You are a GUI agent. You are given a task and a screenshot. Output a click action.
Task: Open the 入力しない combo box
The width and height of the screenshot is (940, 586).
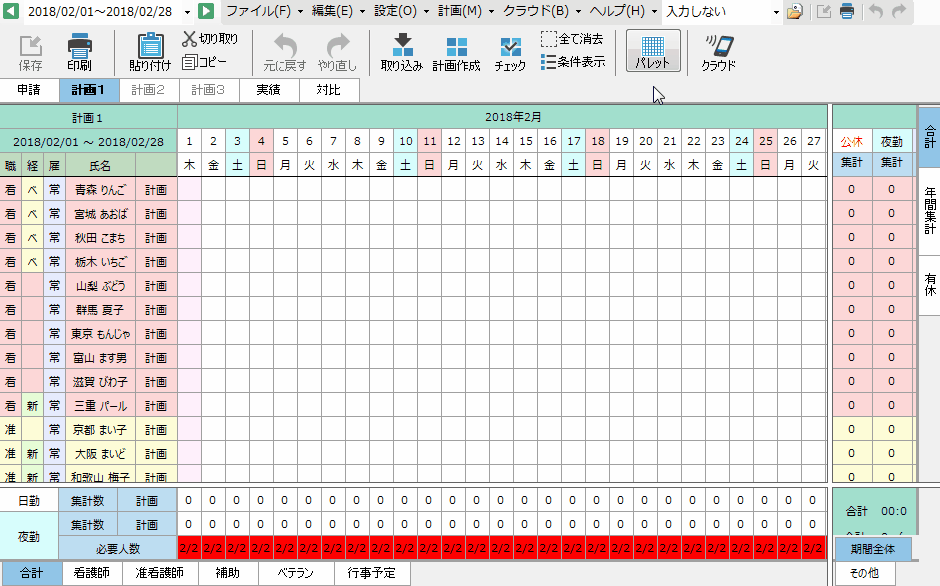(x=776, y=12)
